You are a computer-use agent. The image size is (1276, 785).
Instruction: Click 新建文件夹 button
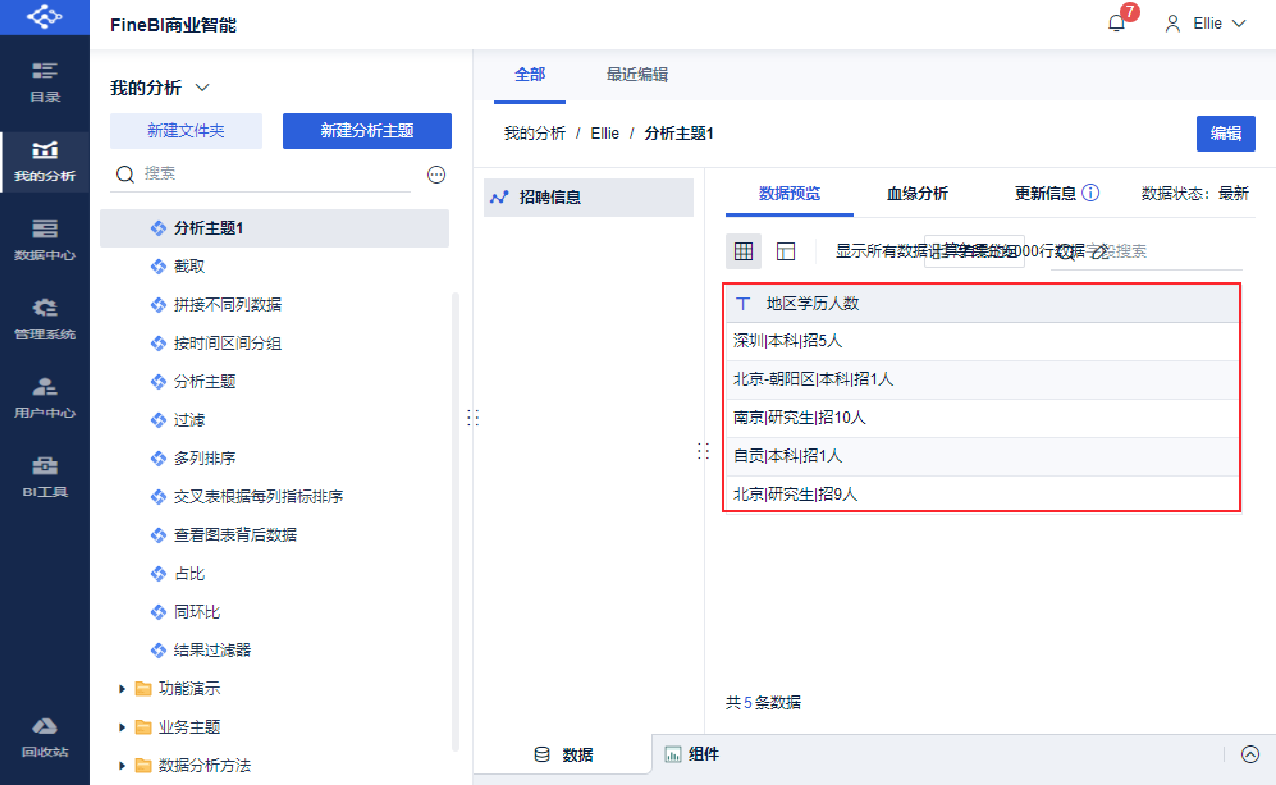[x=186, y=131]
